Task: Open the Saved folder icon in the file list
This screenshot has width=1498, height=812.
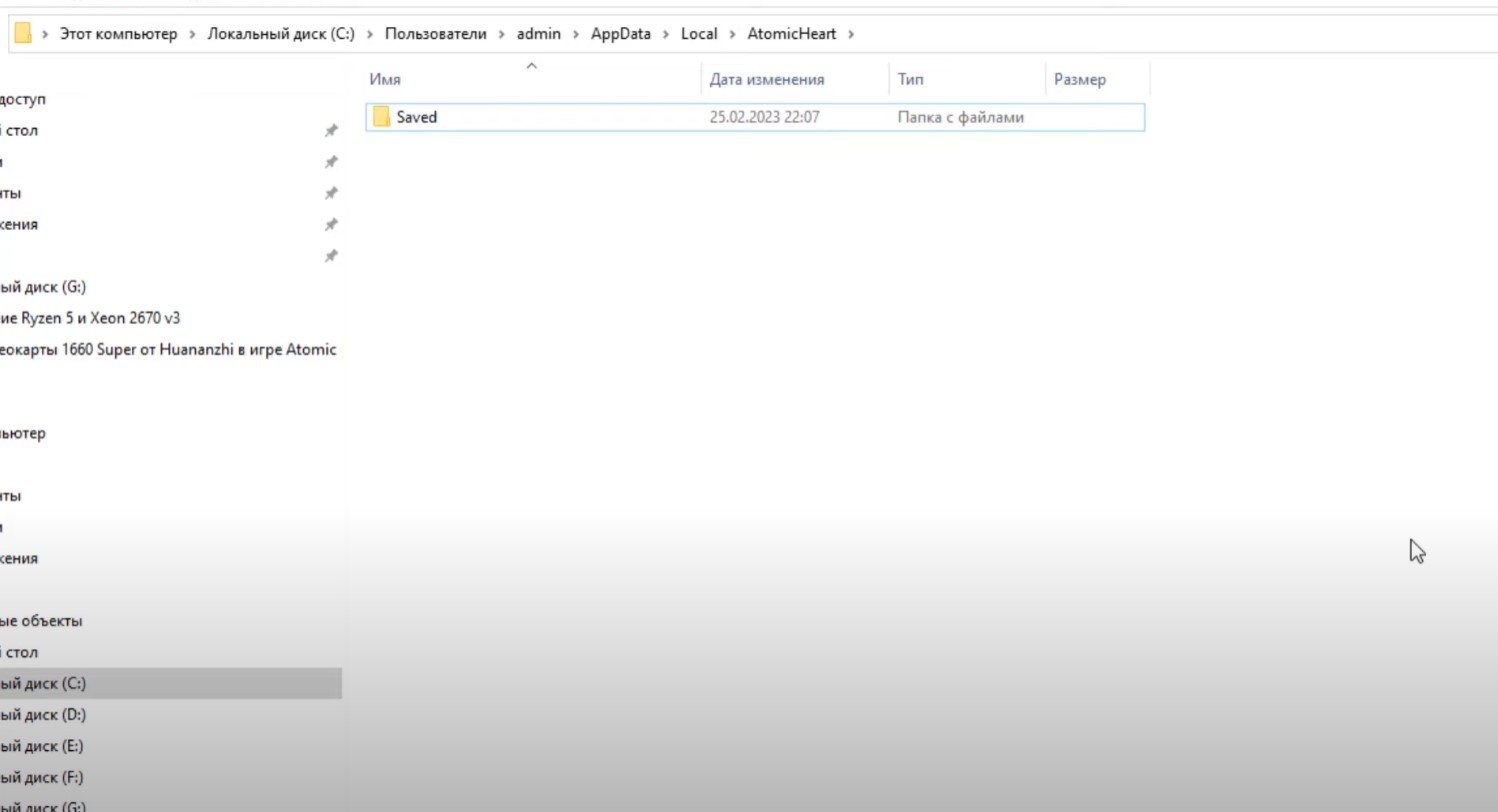Action: (x=381, y=117)
